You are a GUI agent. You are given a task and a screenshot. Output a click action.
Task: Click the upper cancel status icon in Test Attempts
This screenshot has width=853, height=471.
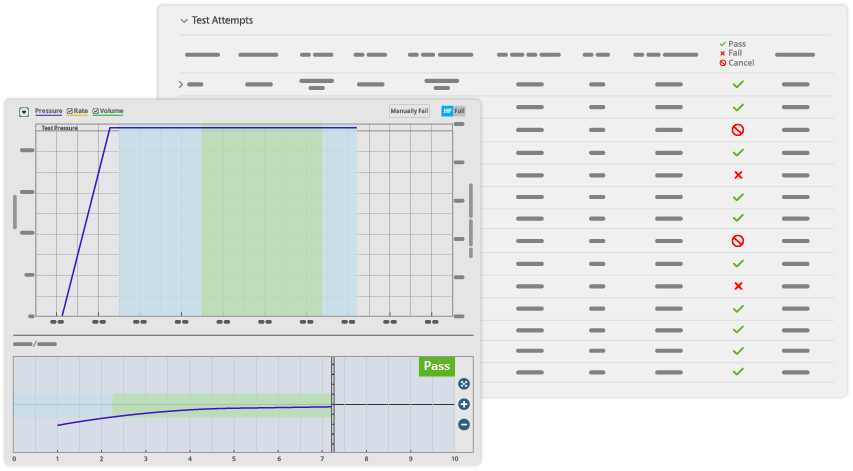[738, 130]
